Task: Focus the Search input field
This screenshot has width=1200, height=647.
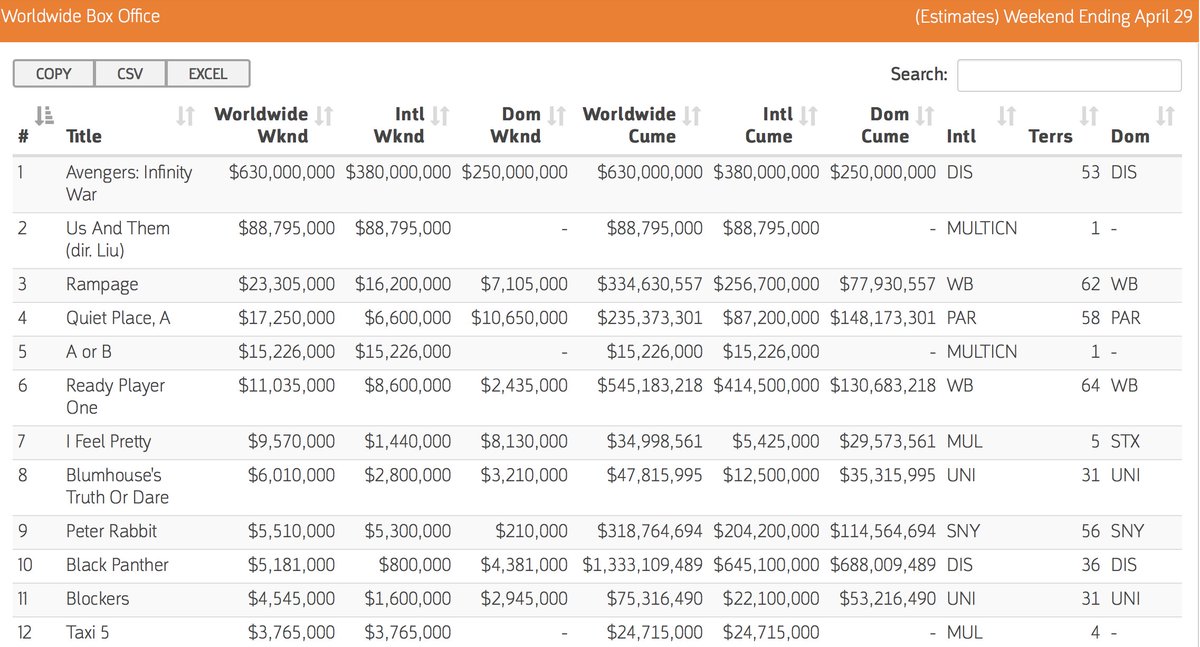Action: point(1069,75)
